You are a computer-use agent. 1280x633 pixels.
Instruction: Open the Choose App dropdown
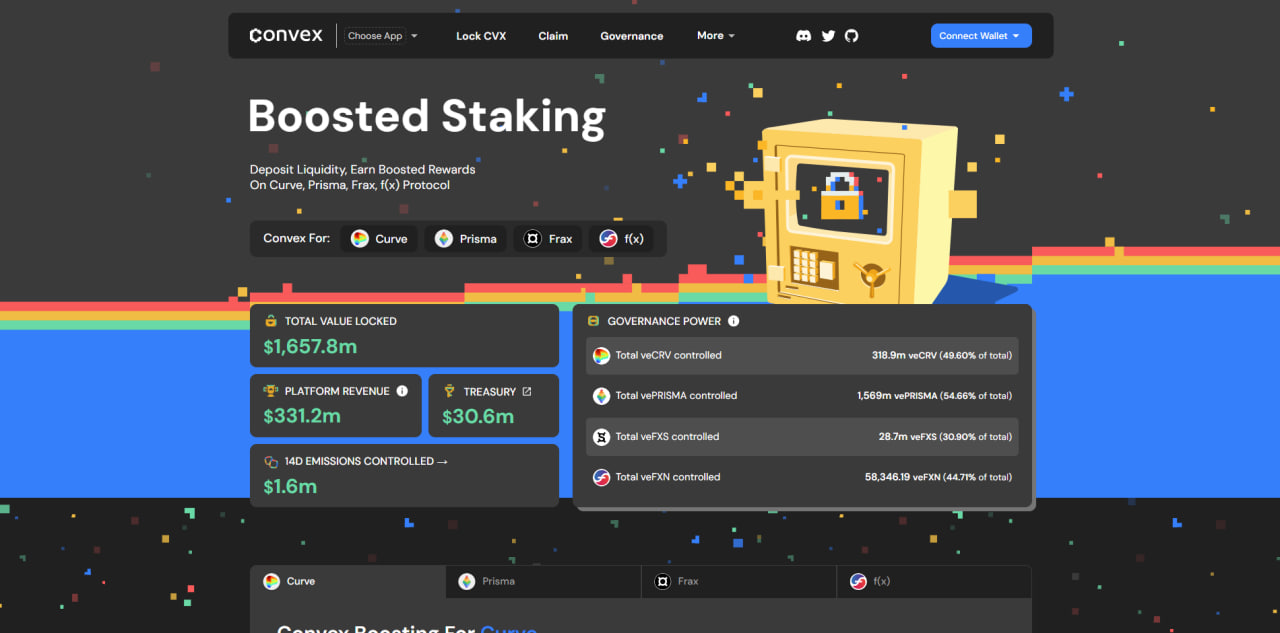[382, 36]
